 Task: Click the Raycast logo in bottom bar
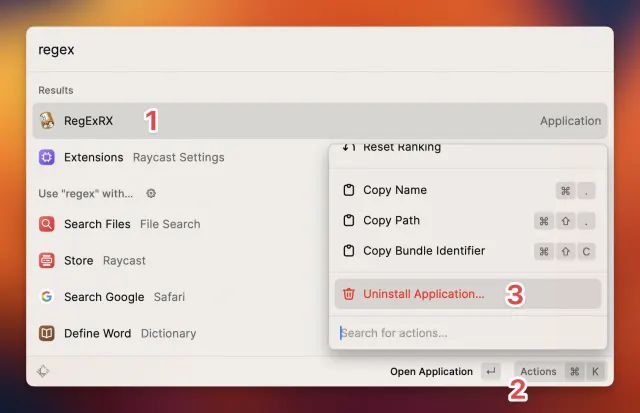43,371
